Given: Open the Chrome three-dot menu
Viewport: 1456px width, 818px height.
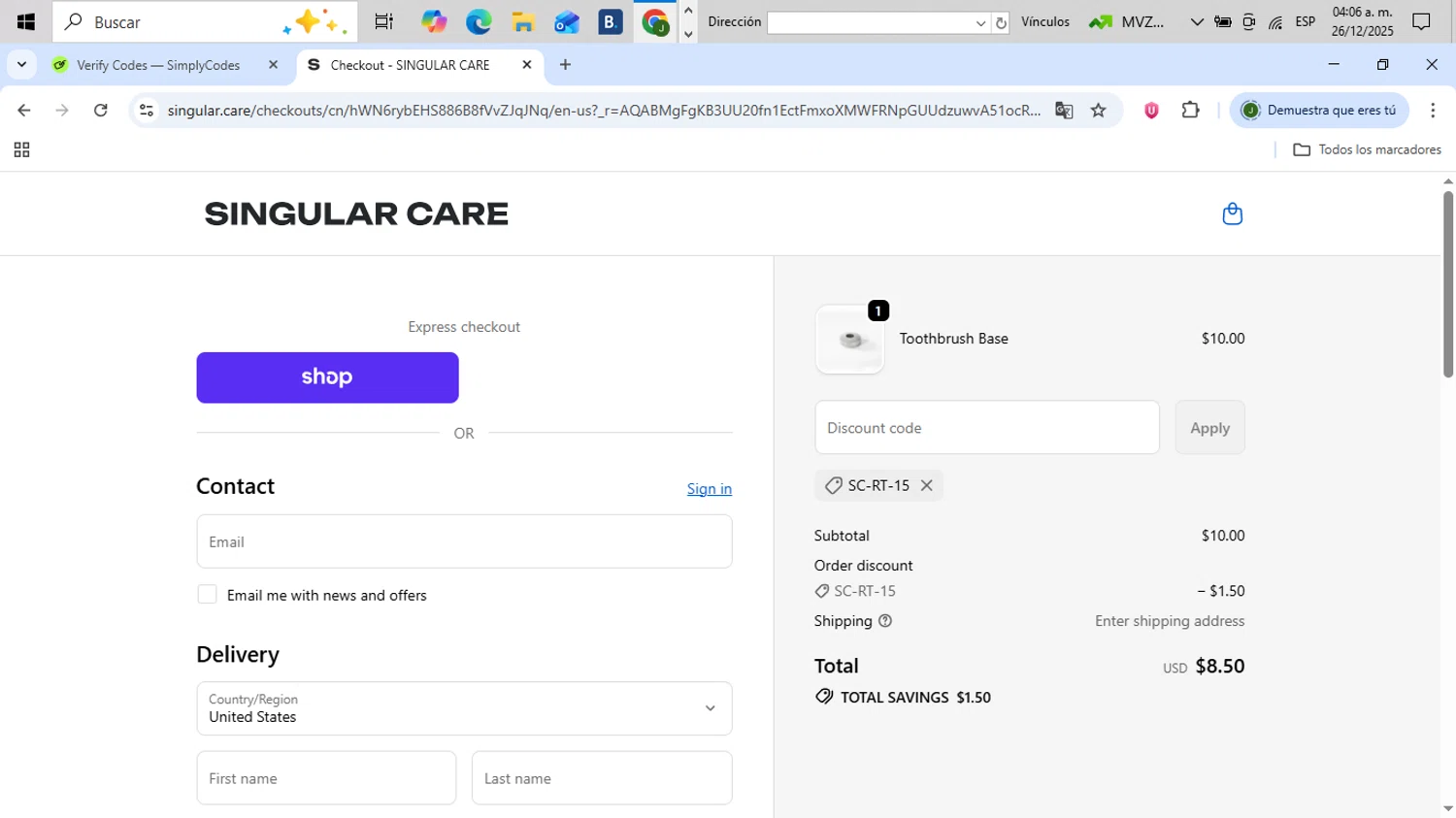Looking at the screenshot, I should point(1433,111).
